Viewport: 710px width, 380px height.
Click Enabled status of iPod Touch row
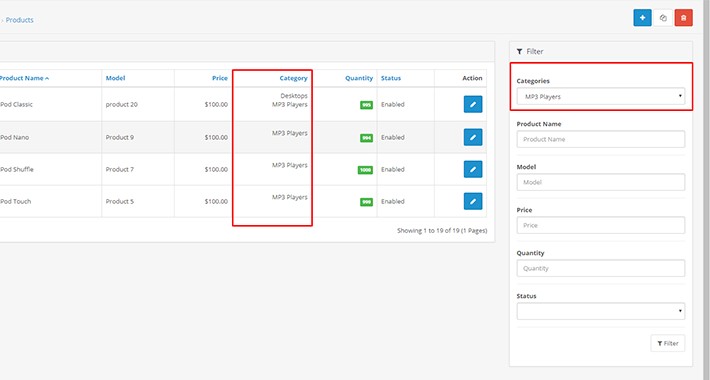pos(393,202)
